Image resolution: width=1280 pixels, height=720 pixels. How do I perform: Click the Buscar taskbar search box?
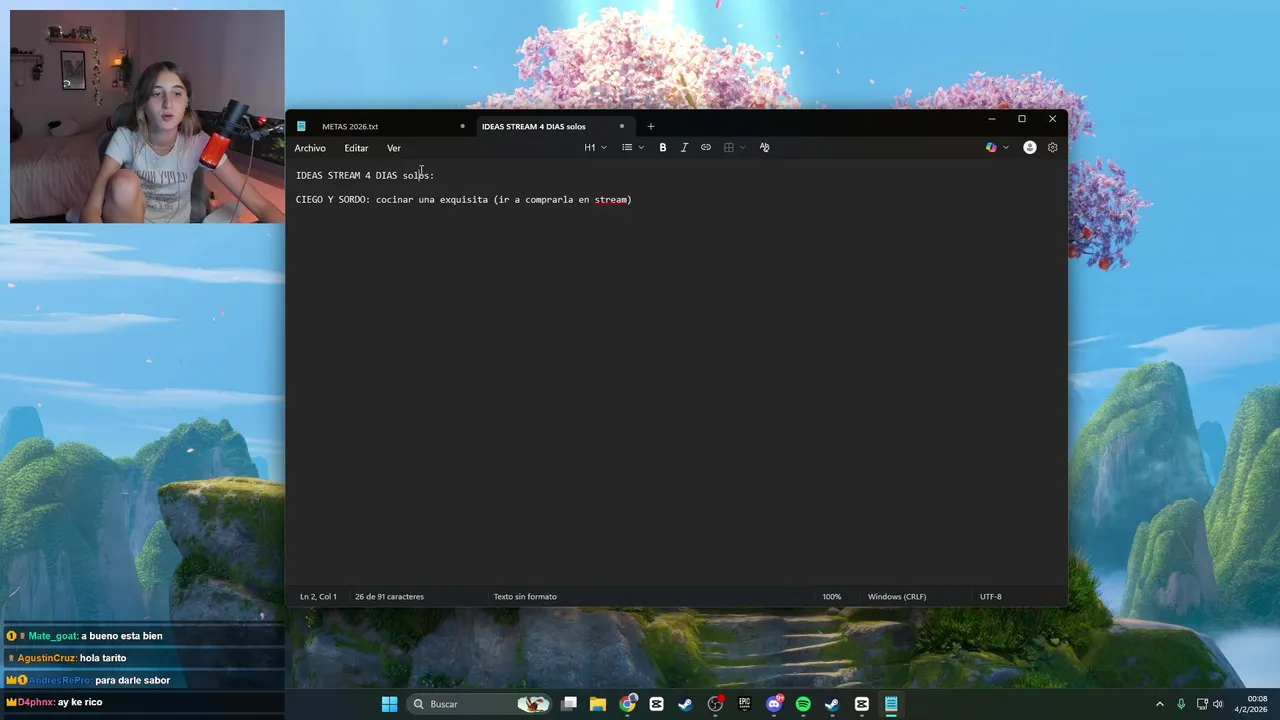pyautogui.click(x=480, y=704)
